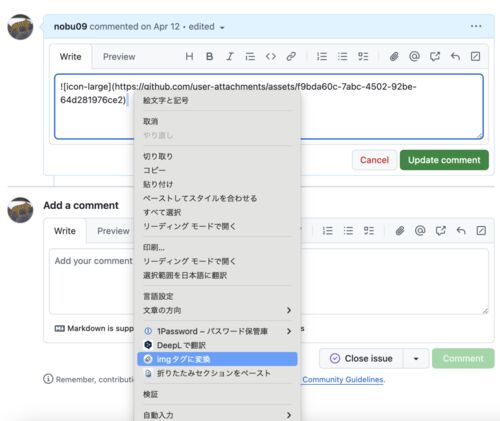Cancel editing the comment
The image size is (500, 421).
374,160
